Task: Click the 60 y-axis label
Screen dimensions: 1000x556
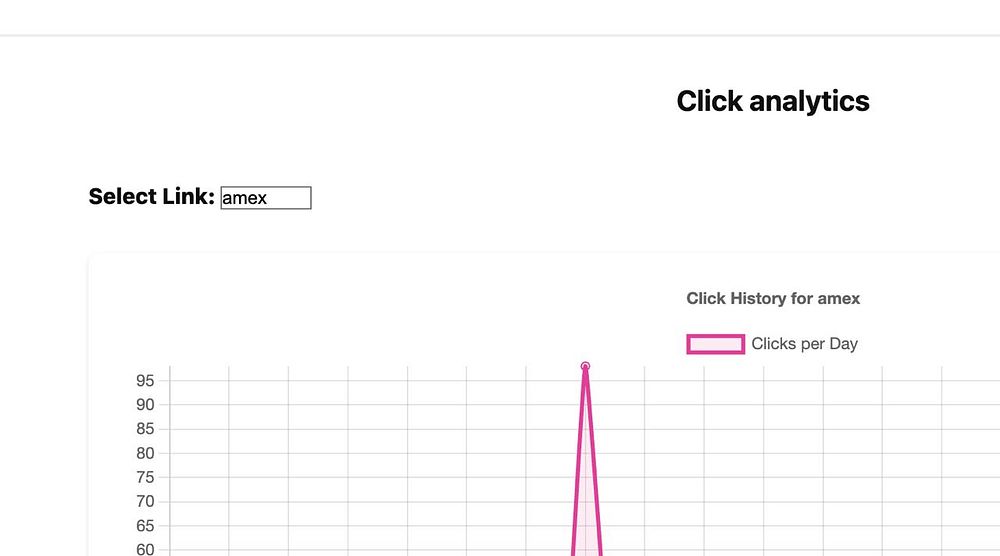Action: 145,550
